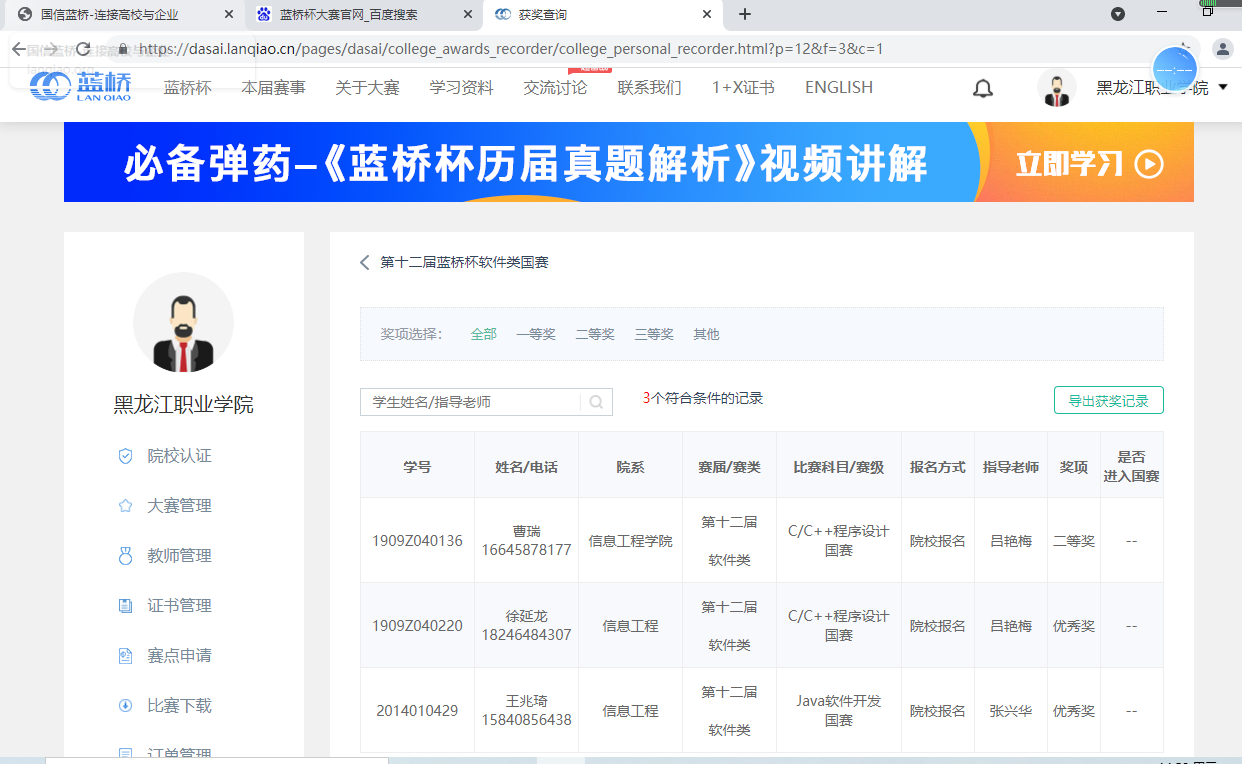Viewport: 1242px width, 764px height.
Task: Expand the 黑龙江职业学院 account dropdown
Action: (x=1223, y=88)
